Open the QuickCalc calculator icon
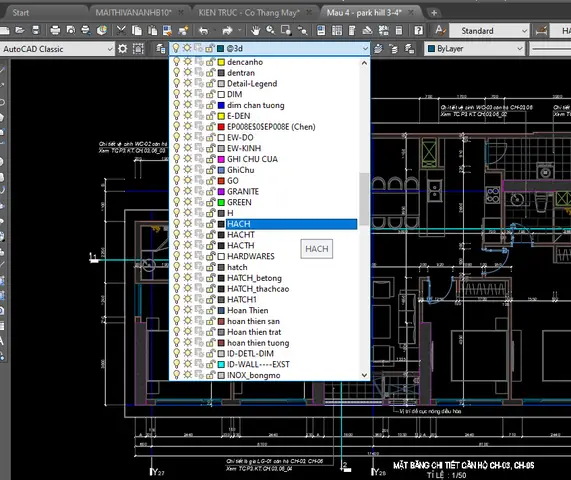571x480 pixels. coord(399,30)
